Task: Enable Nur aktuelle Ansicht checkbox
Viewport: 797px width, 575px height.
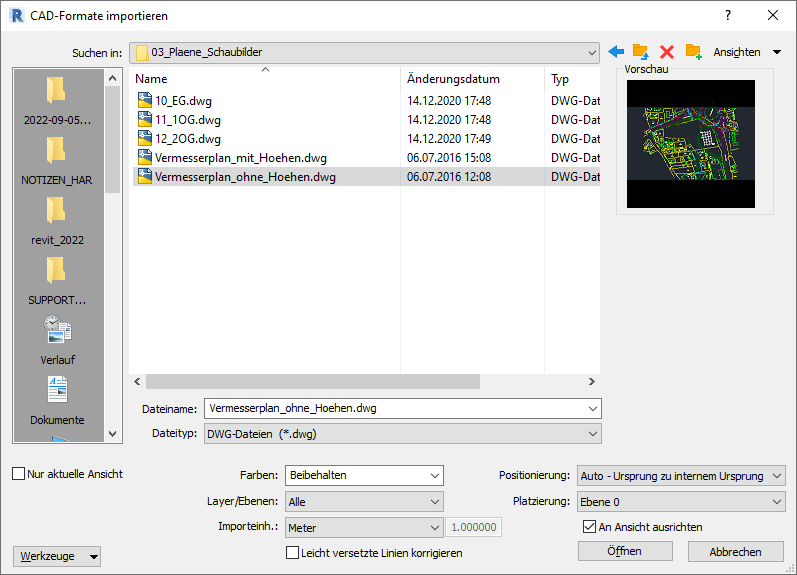Action: coord(19,474)
